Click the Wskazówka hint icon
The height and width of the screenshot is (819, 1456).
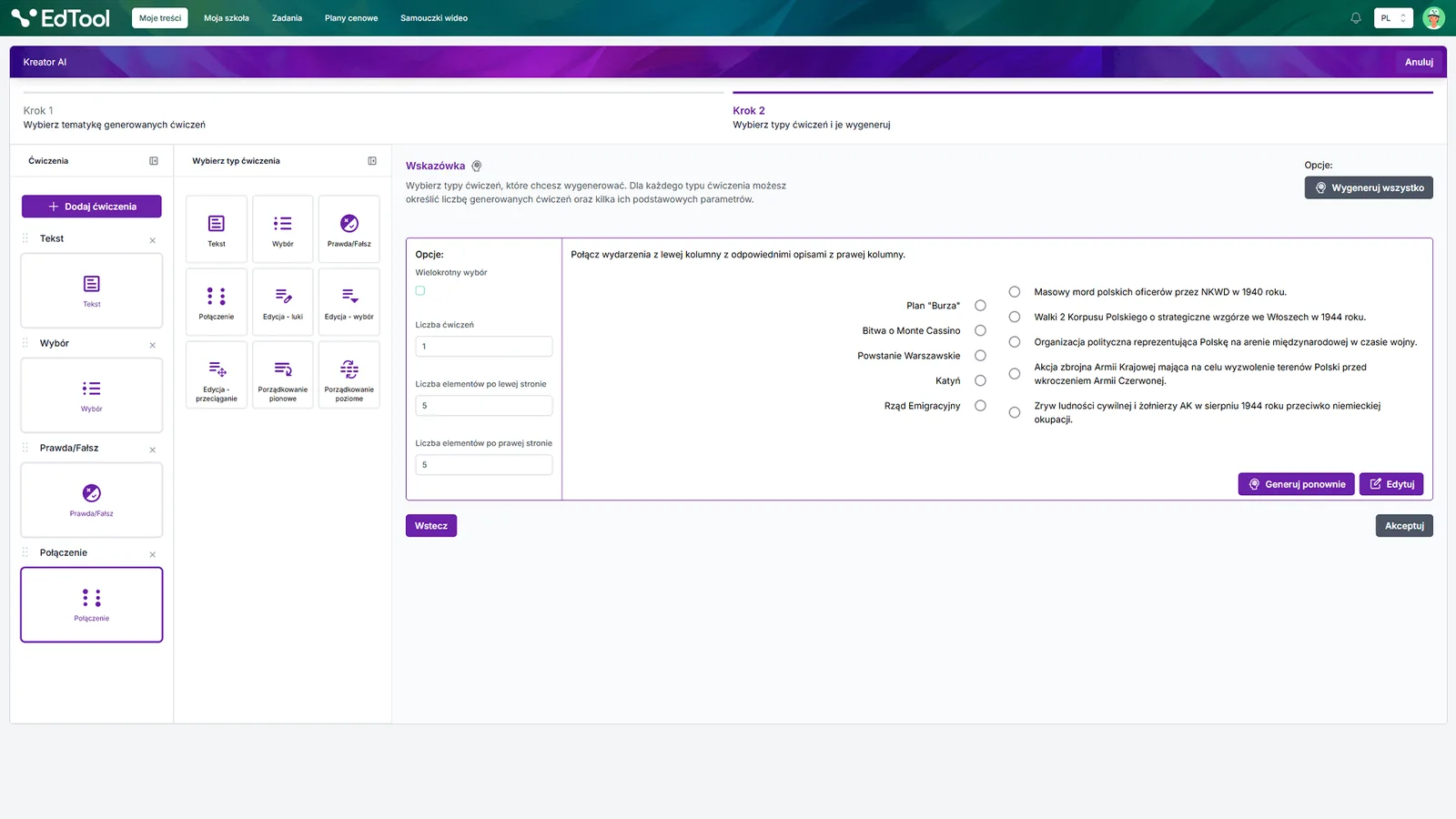coord(477,167)
